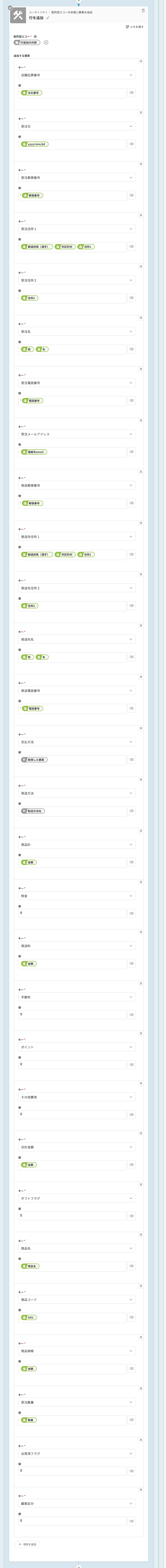Click the 項目を追加 add item button
Viewport: 166px width, 1568px height.
coord(27,1544)
